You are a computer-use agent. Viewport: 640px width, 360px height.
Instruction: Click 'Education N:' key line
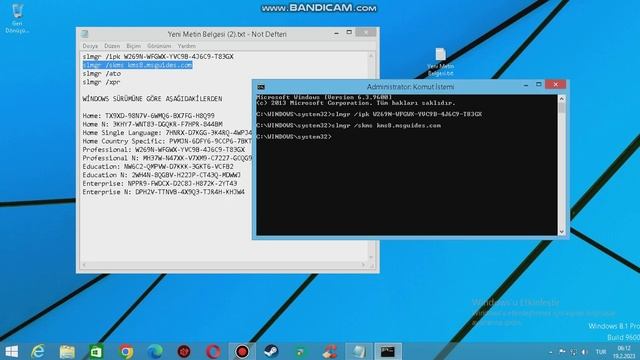[x=162, y=175]
